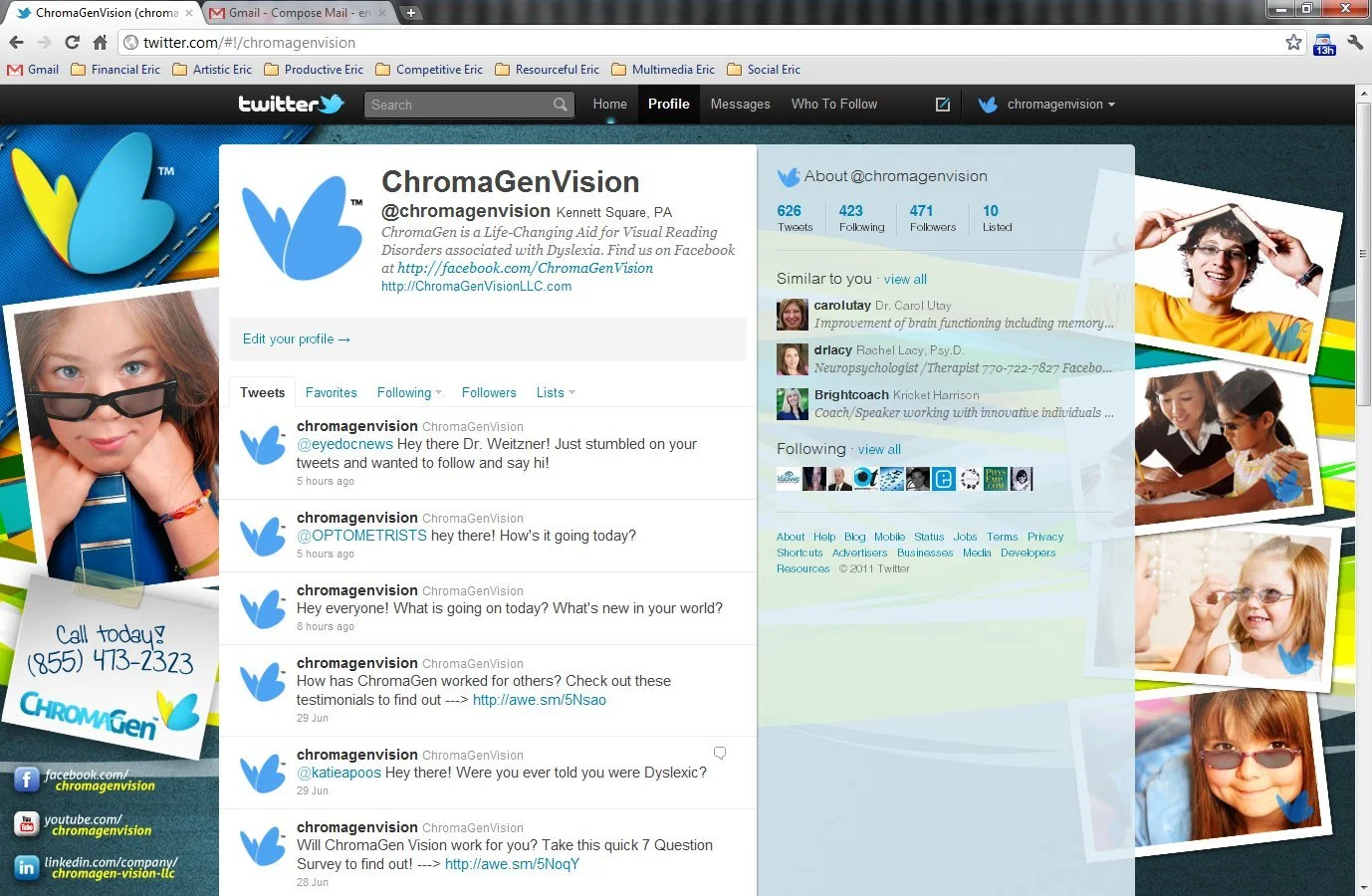Open the awe.sm/5NoqY survey link
1372x896 pixels.
point(512,864)
